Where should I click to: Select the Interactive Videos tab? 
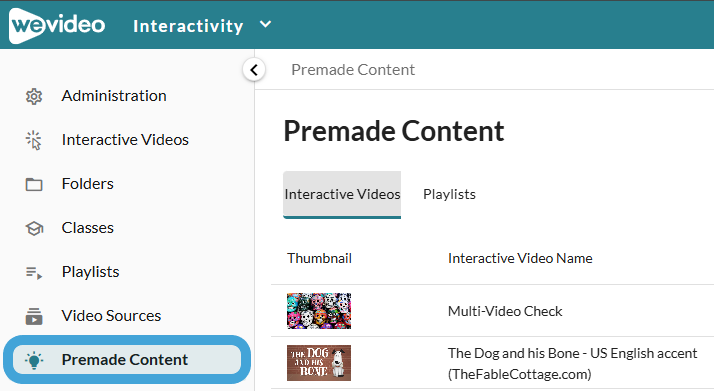pos(342,195)
